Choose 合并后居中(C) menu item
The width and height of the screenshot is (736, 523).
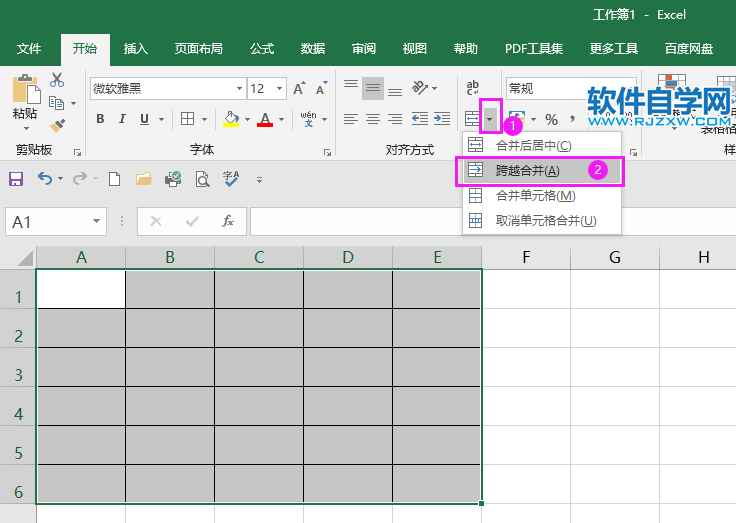542,146
